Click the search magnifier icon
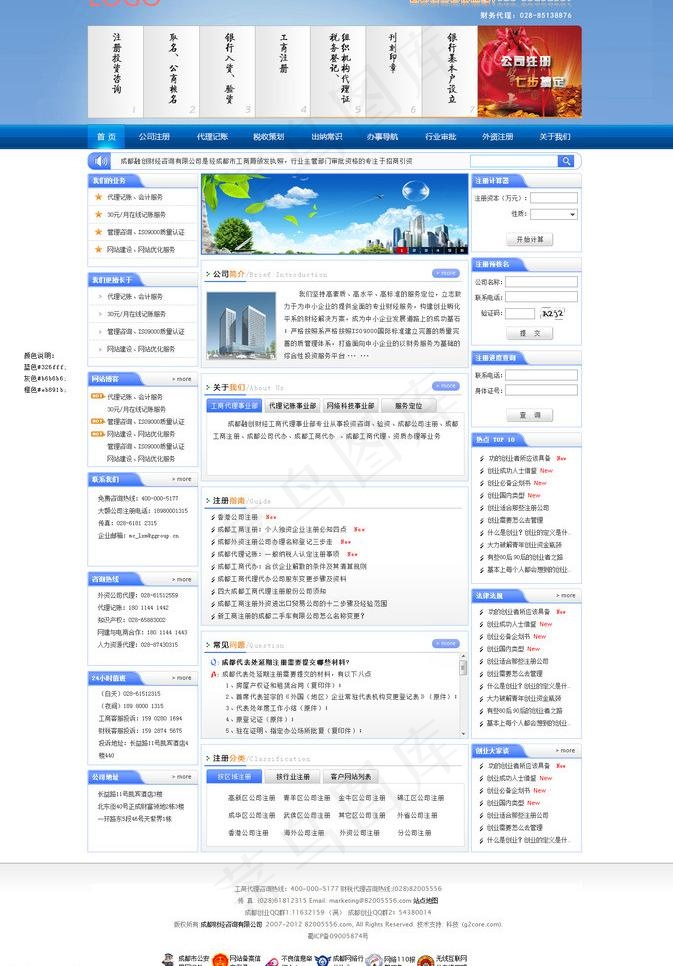The width and height of the screenshot is (673, 966). pyautogui.click(x=565, y=161)
